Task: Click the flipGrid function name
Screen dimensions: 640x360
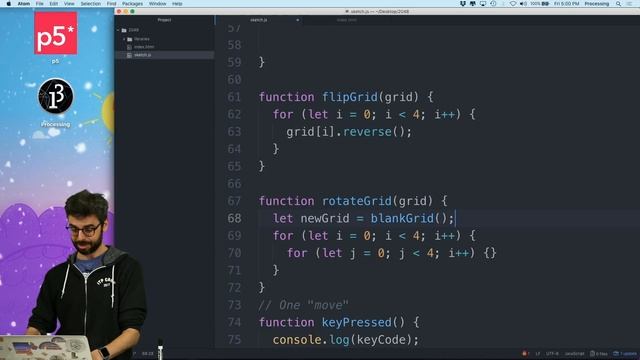Action: point(350,97)
